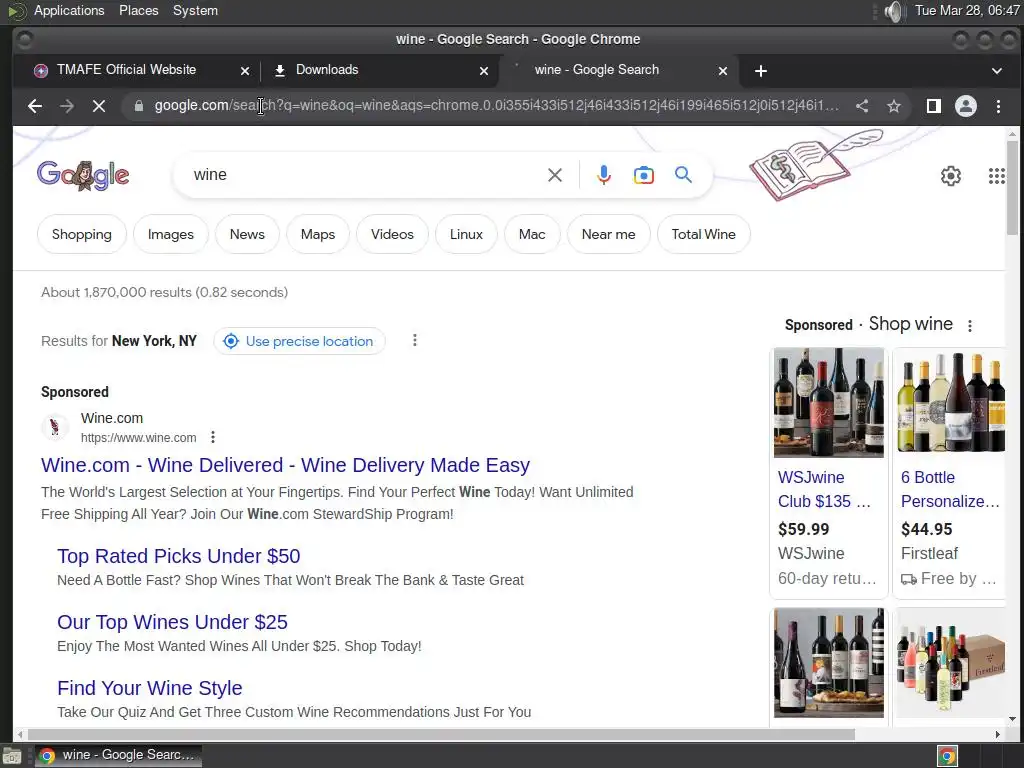This screenshot has width=1024, height=768.
Task: Search by image with the camera icon
Action: 644,175
